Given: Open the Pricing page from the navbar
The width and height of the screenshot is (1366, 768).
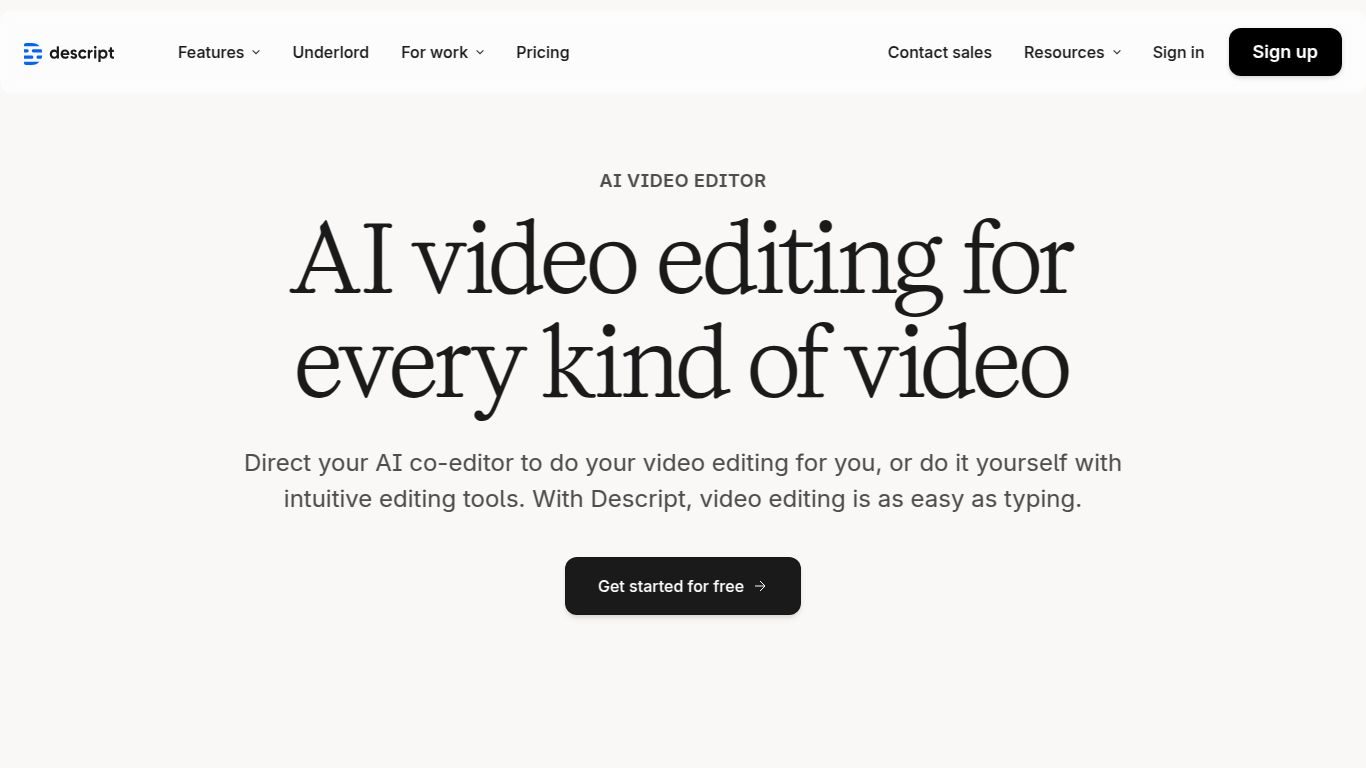Looking at the screenshot, I should tap(542, 52).
